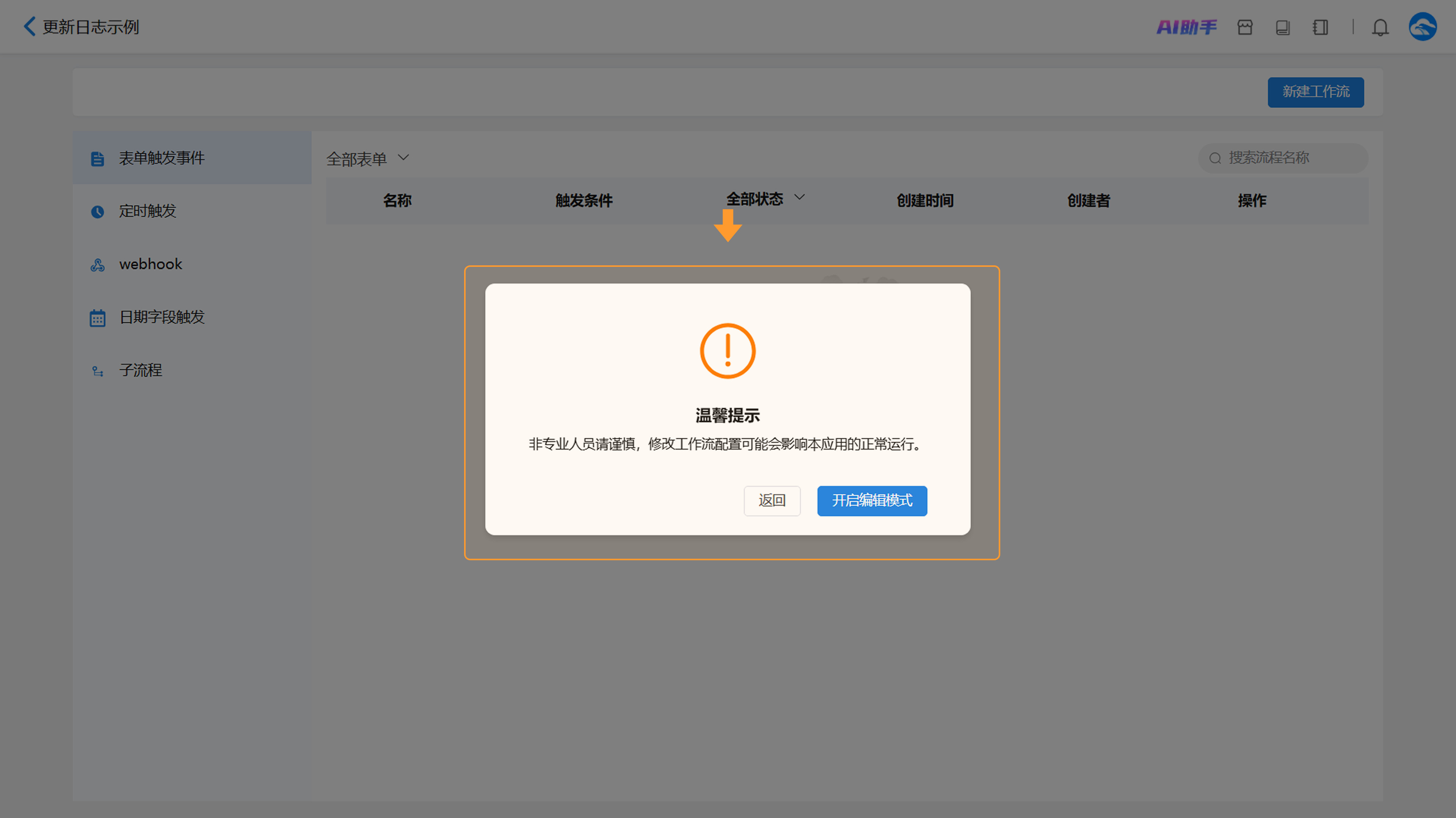This screenshot has width=1456, height=818.
Task: Click the search magnifier icon
Action: [x=1214, y=158]
